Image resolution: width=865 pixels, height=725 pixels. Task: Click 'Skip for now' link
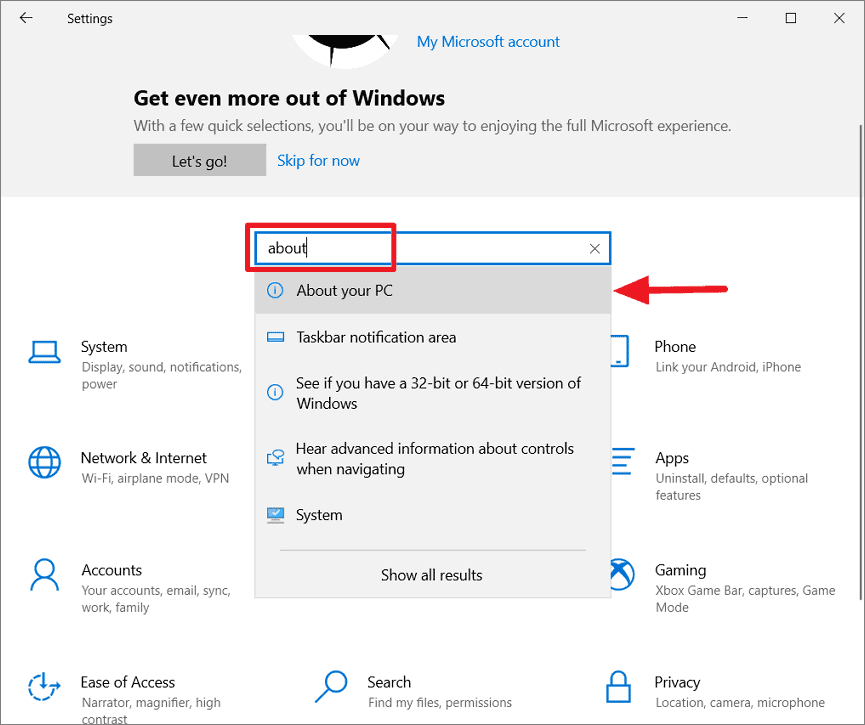pyautogui.click(x=318, y=161)
